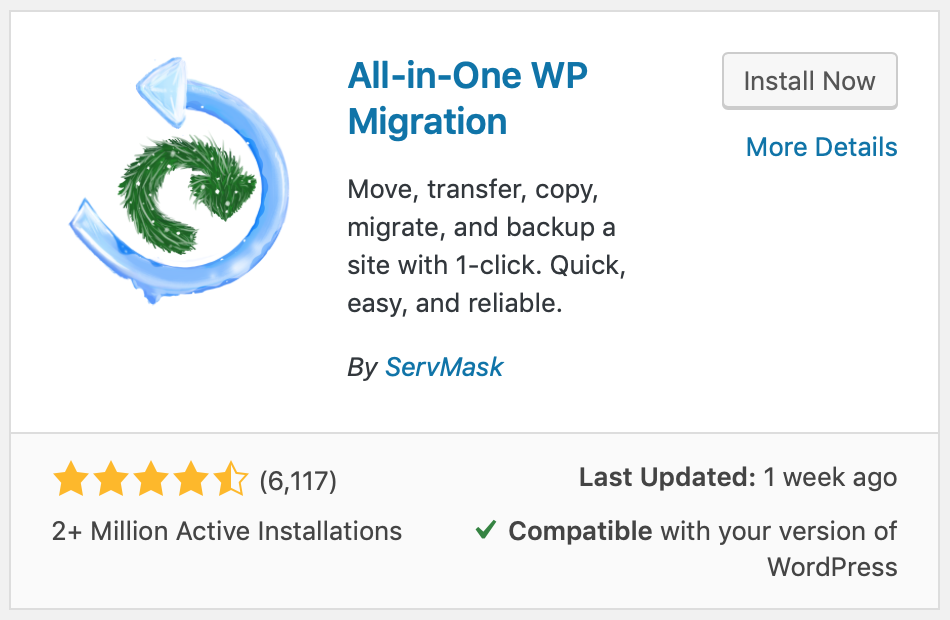Click the half-filled fifth rating star
This screenshot has width=950, height=620.
(x=231, y=479)
